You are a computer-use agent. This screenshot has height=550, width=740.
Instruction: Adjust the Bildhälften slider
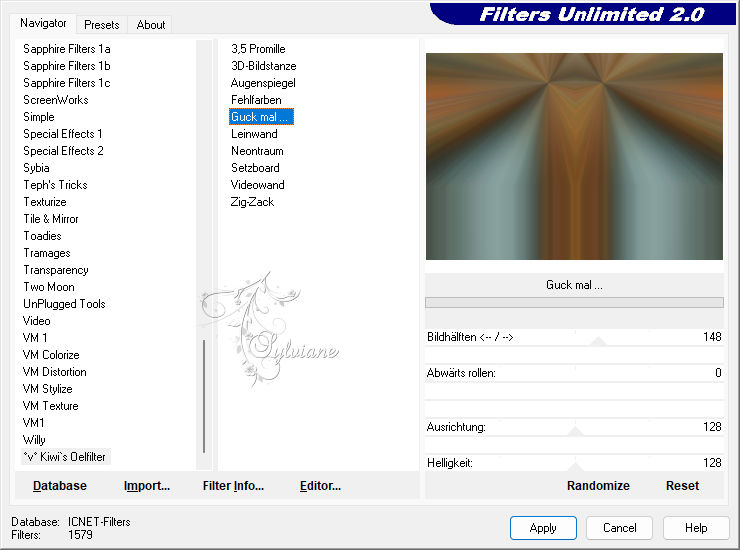pyautogui.click(x=598, y=341)
